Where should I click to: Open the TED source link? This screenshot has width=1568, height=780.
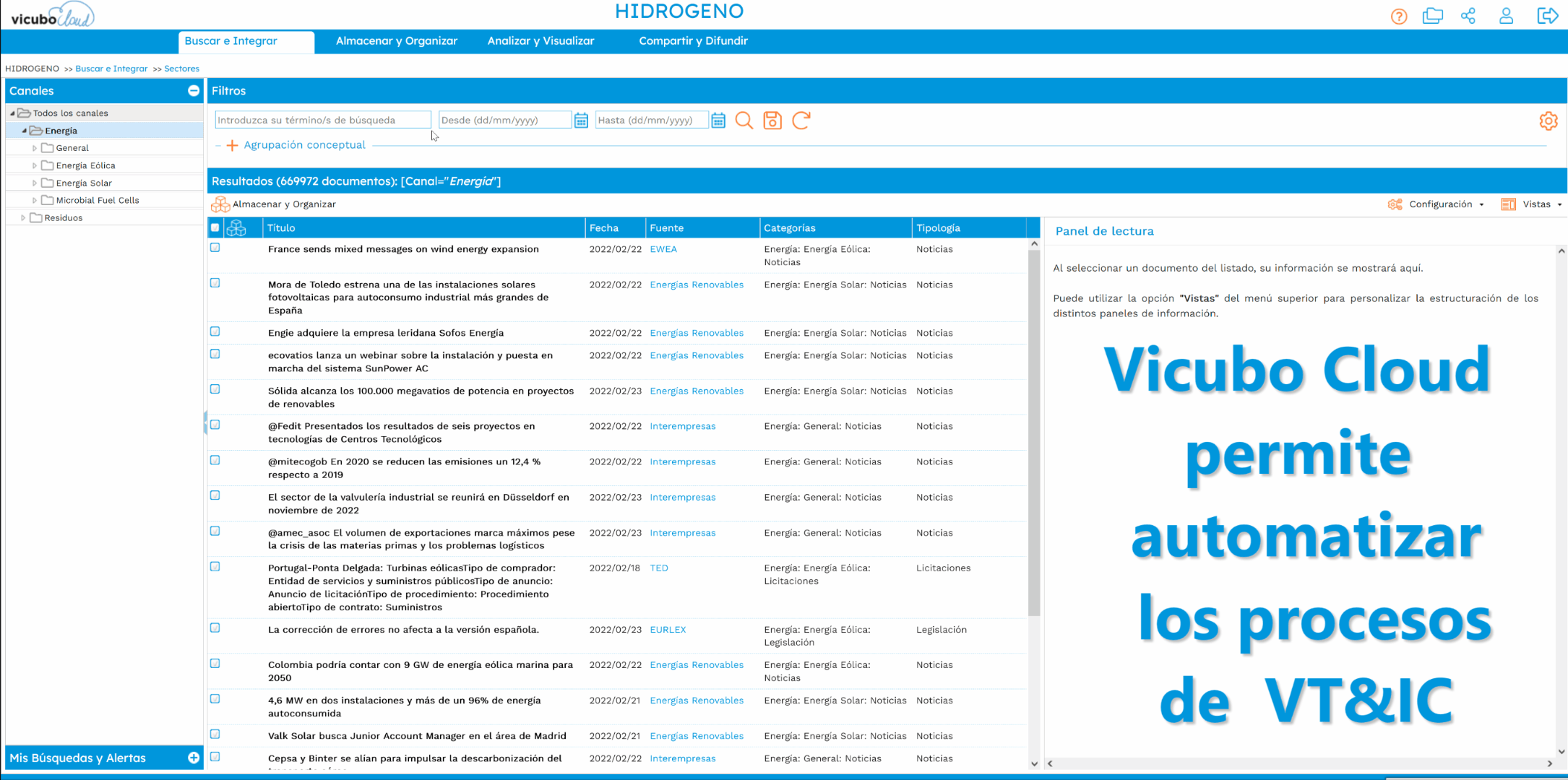pos(659,568)
